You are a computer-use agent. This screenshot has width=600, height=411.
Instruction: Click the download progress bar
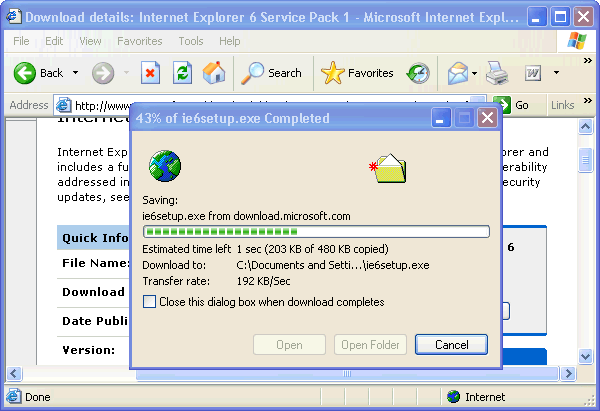tap(316, 232)
